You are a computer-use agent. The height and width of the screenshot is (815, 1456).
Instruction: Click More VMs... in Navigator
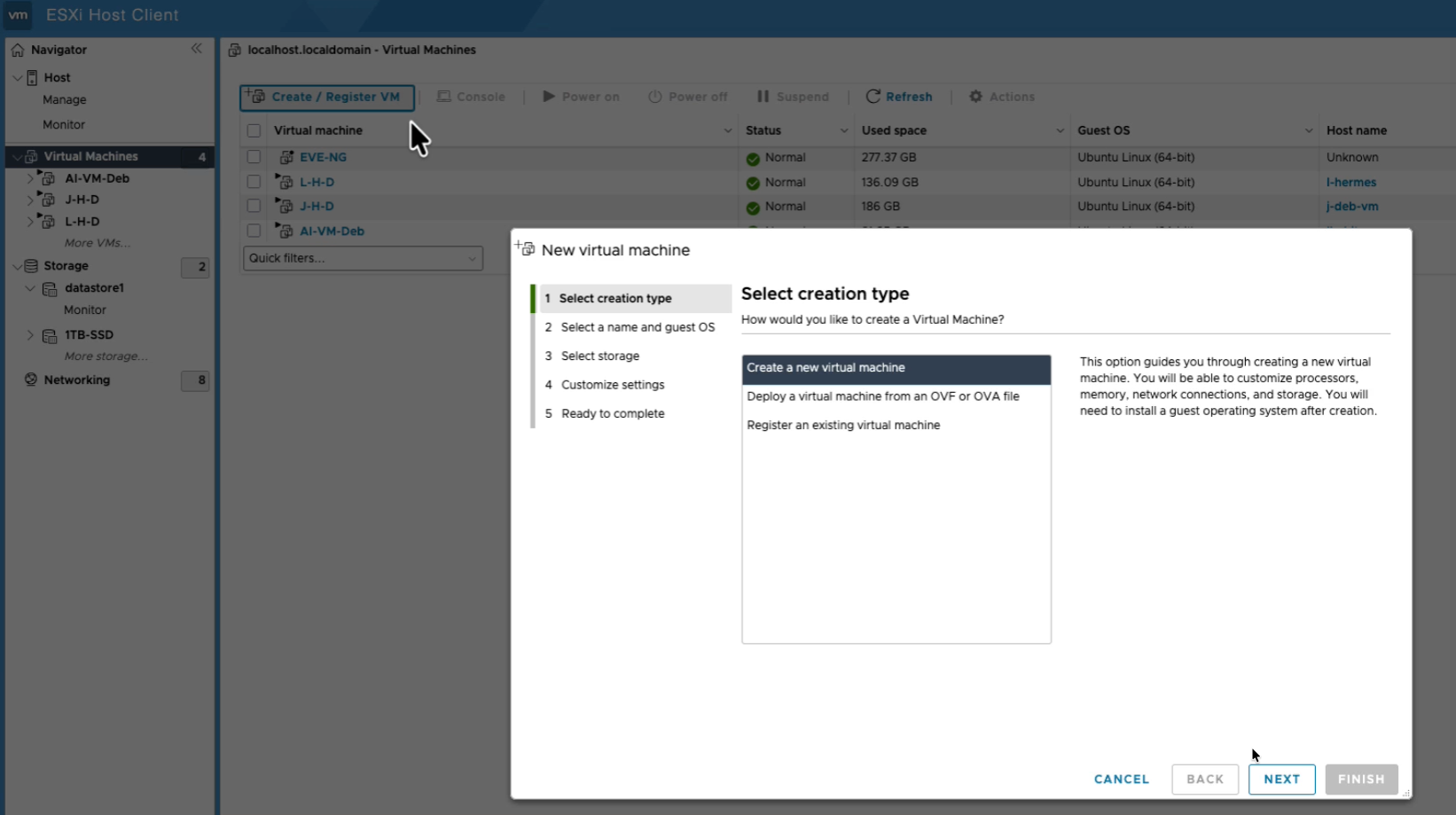click(98, 243)
